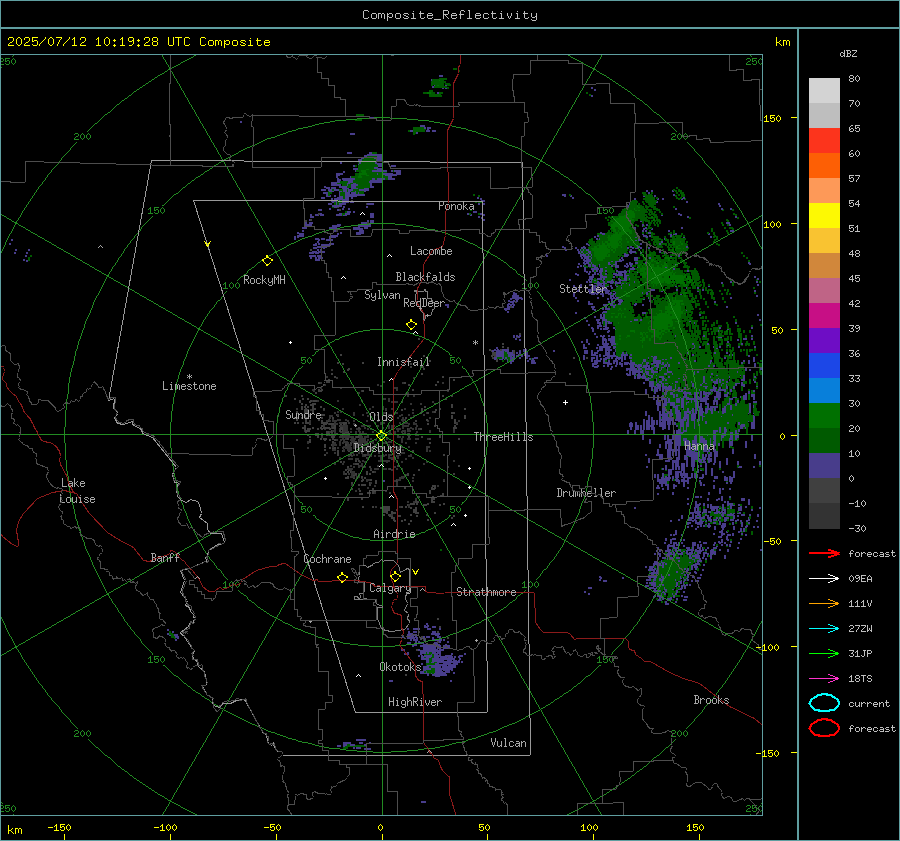900x841 pixels.
Task: Pick the blue 36–33 dBZ swatch
Action: [x=824, y=365]
